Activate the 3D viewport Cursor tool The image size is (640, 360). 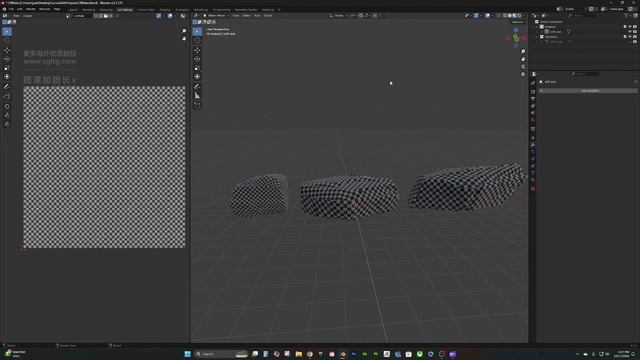pos(197,40)
